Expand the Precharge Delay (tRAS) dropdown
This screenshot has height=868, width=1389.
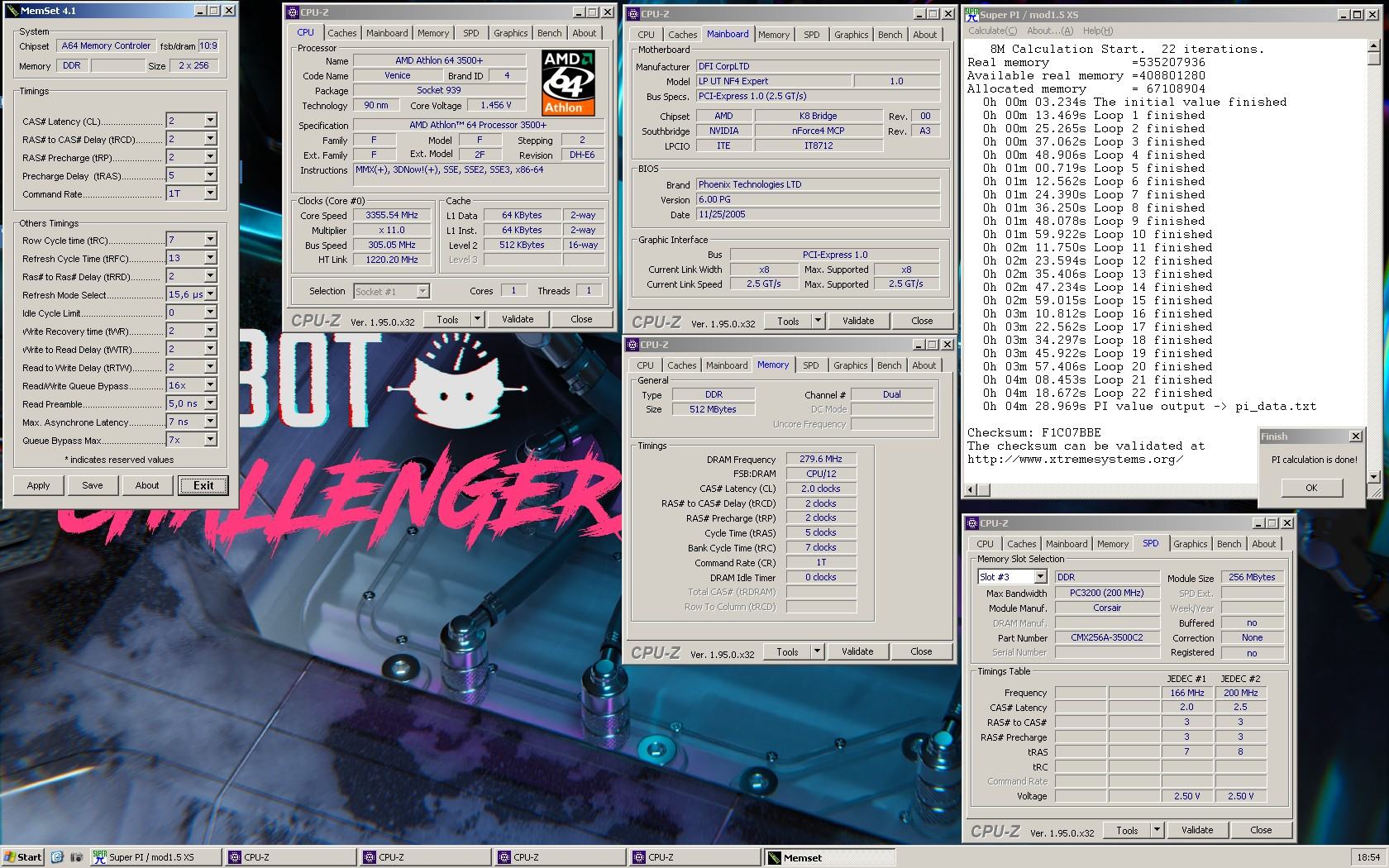point(210,175)
